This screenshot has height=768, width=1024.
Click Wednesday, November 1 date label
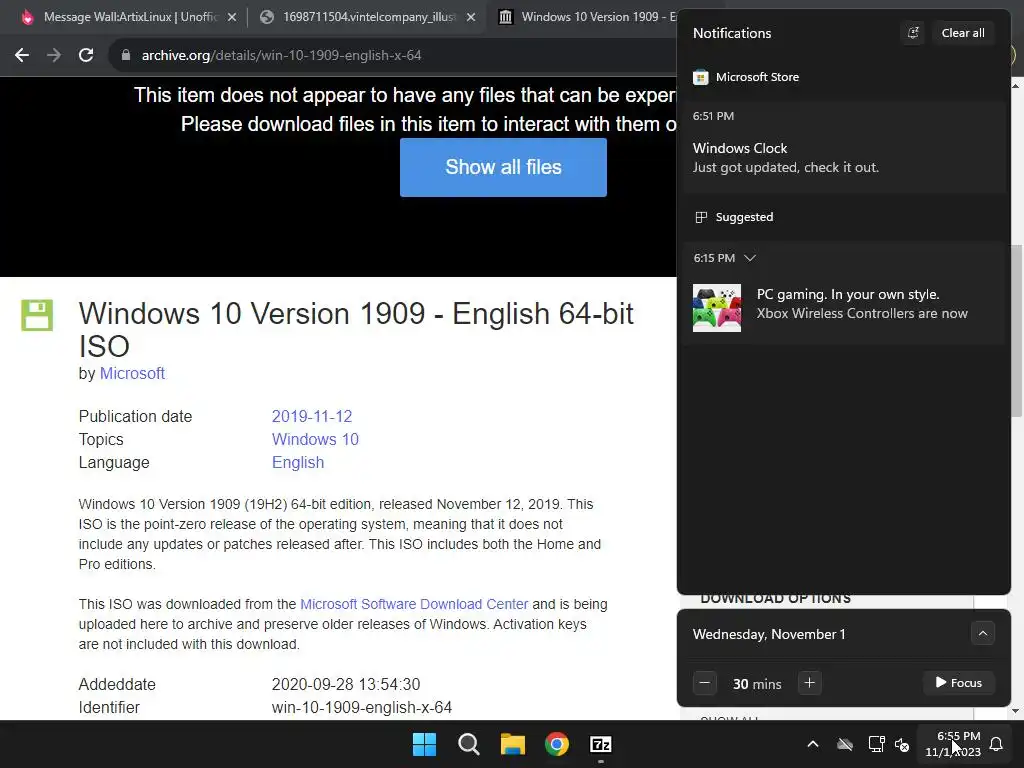click(x=769, y=634)
